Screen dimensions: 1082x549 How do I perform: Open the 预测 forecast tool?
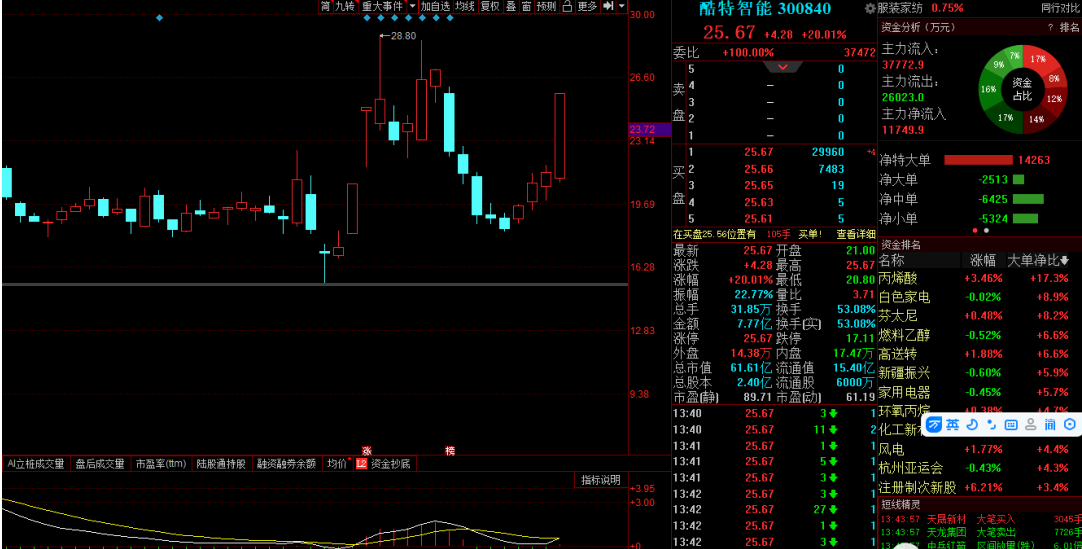(x=546, y=6)
